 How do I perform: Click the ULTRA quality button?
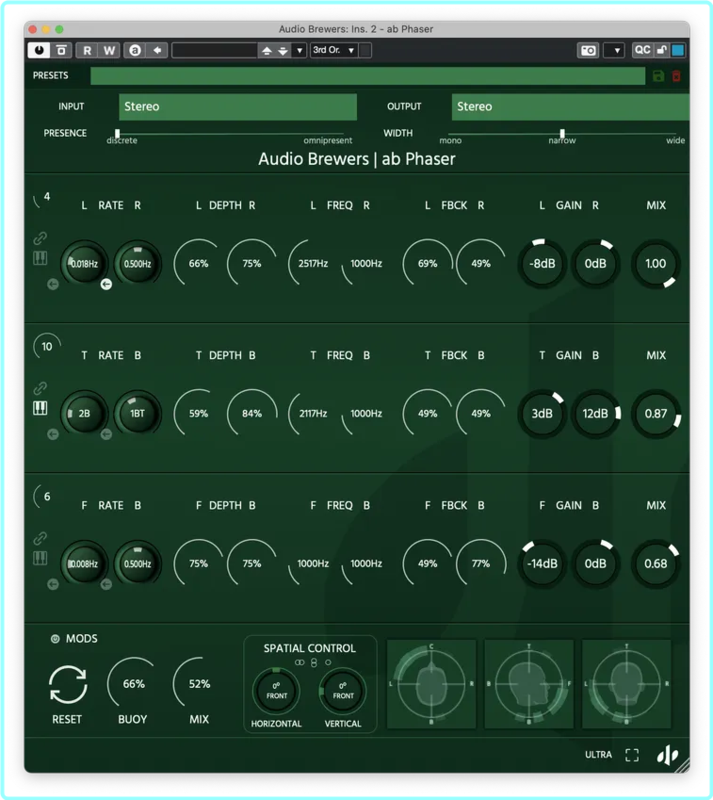point(598,755)
